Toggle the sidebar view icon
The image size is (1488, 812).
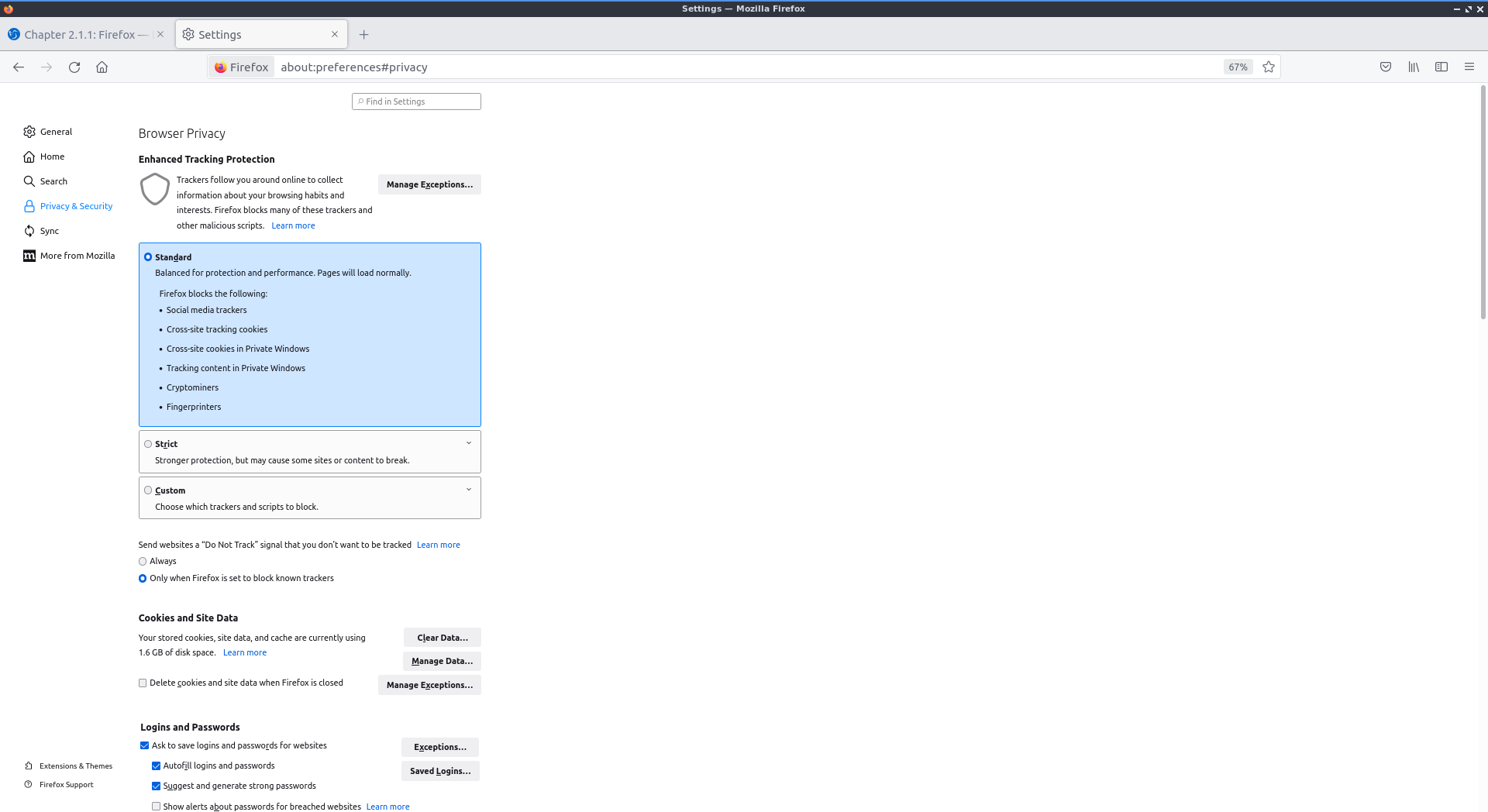click(x=1441, y=67)
